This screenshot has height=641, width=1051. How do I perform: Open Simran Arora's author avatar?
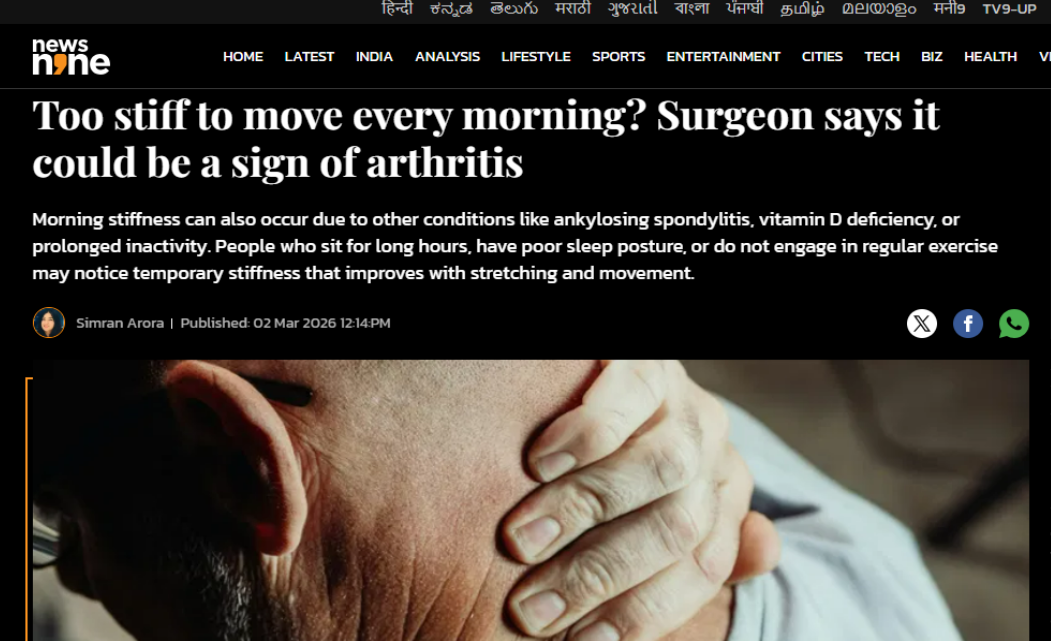(49, 323)
